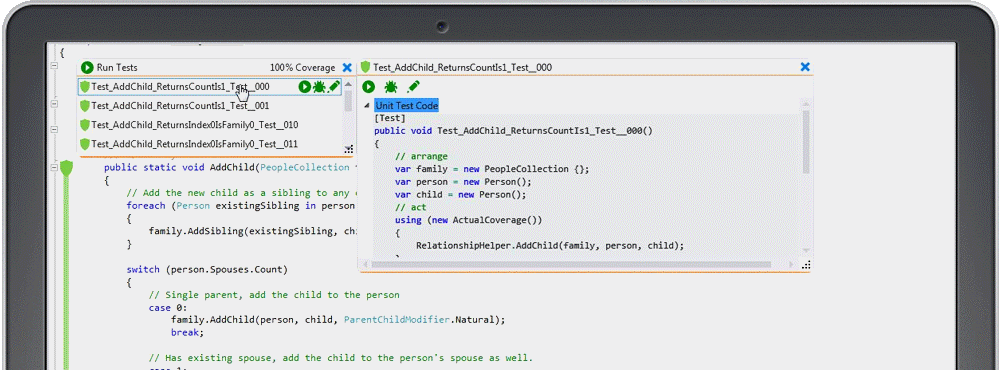The width and height of the screenshot is (1001, 370).
Task: Click the green shield beside AddChild method
Action: (66, 168)
